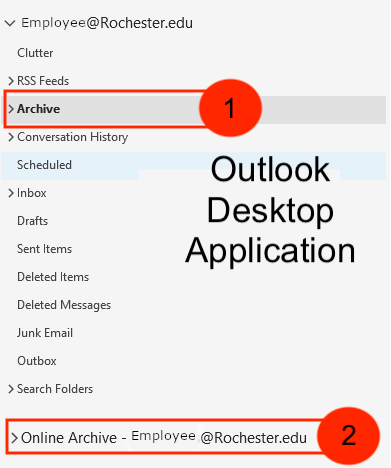391x468 pixels.
Task: Expand the Archive folder chevron
Action: [x=11, y=109]
